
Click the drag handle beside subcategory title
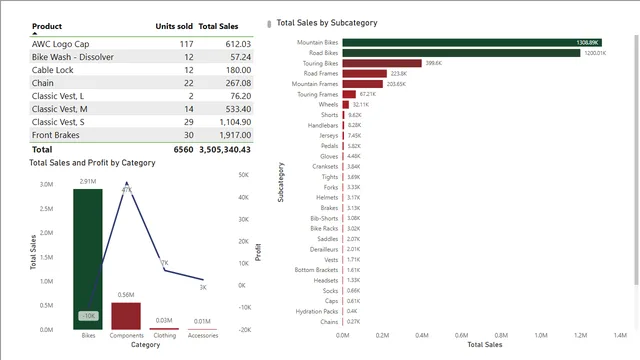(269, 24)
